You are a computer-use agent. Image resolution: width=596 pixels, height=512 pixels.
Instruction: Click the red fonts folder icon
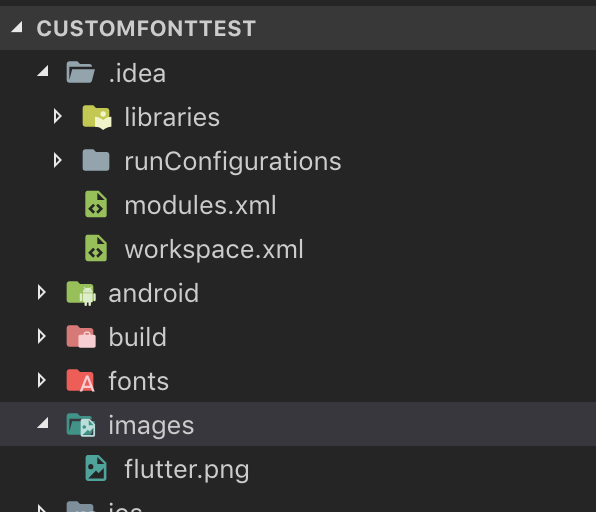[x=80, y=380]
